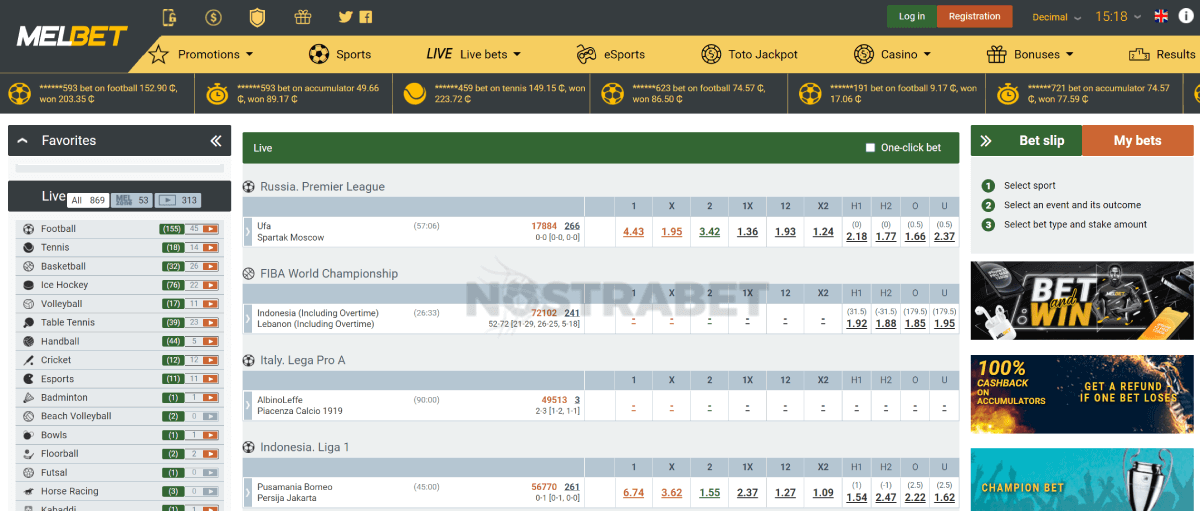1200x511 pixels.
Task: Open the 100% Cashback accumulators banner
Action: tap(1082, 394)
